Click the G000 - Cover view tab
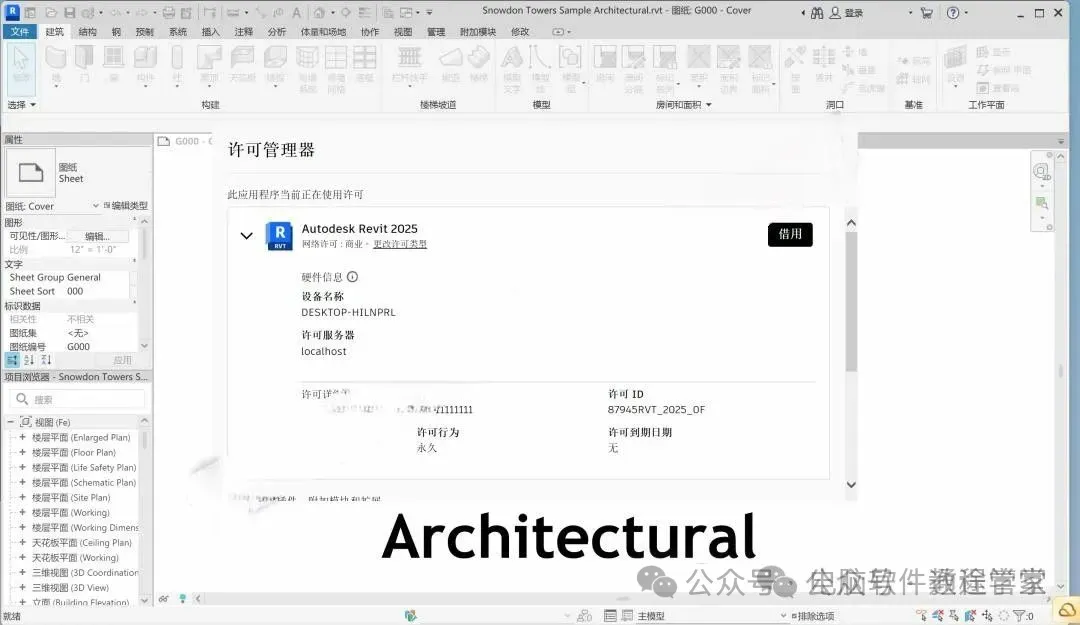The image size is (1080, 625). [185, 141]
